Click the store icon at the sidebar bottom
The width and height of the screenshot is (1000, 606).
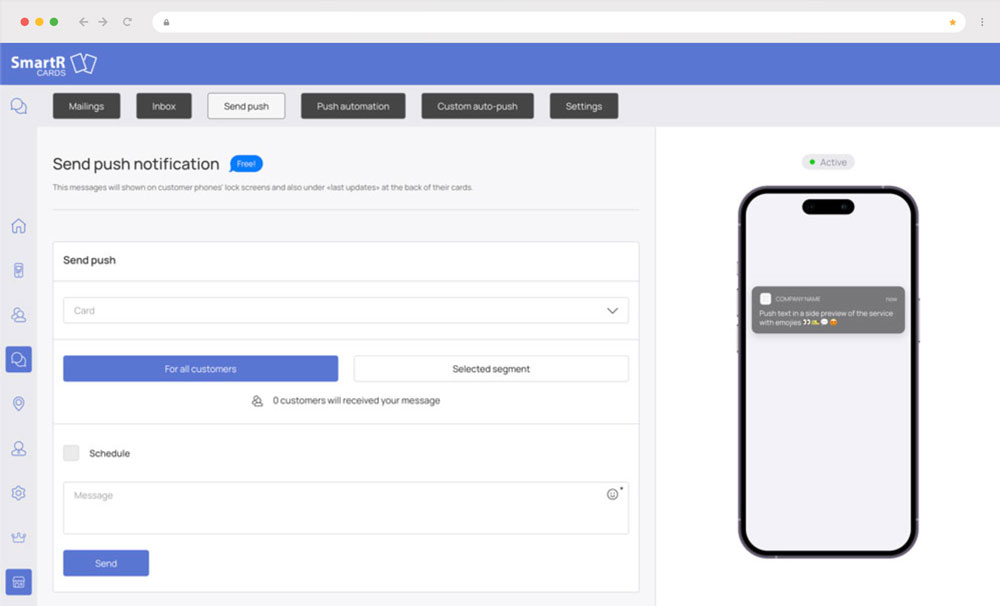pos(18,581)
